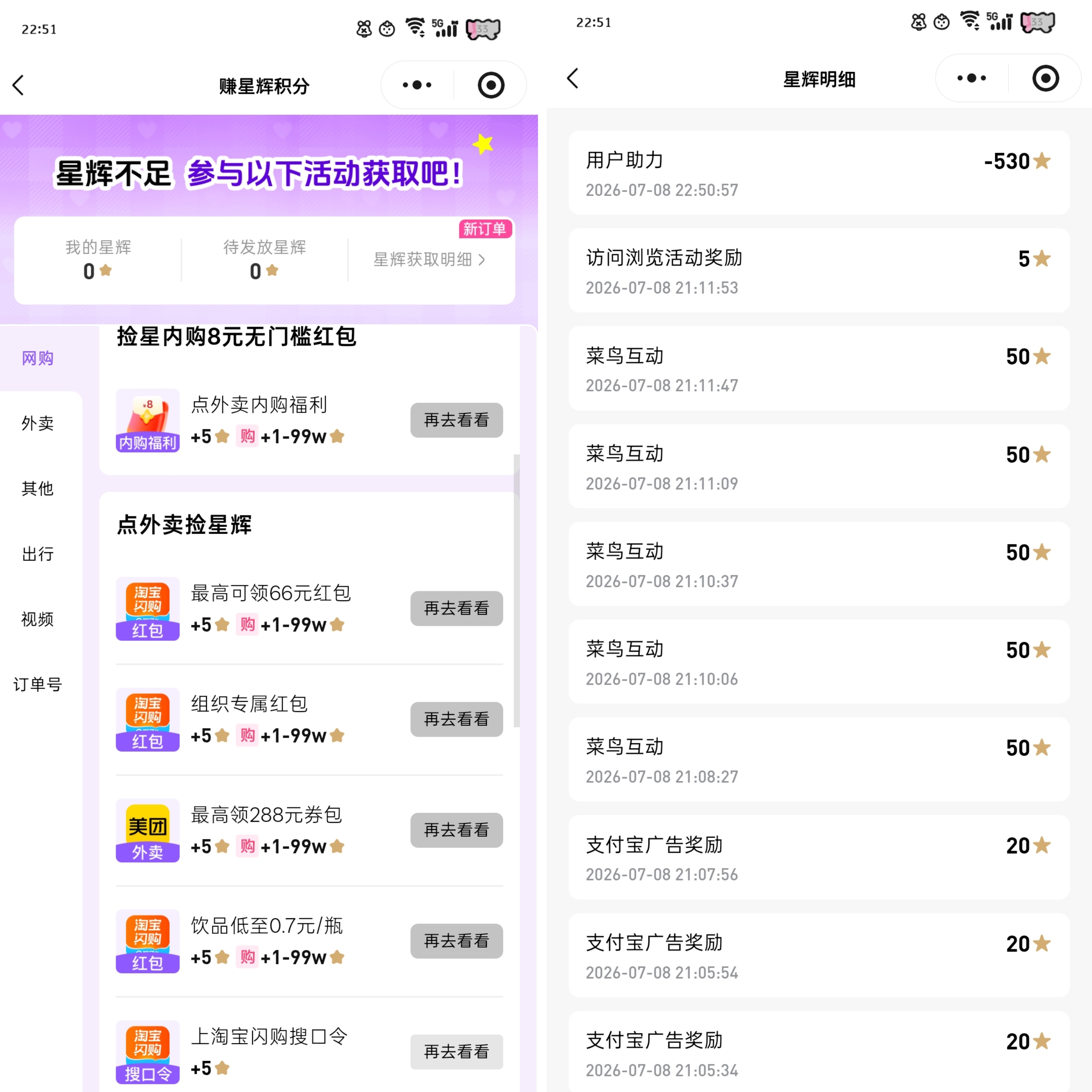Screen dimensions: 1092x1092
Task: Tap gold star beside 用户助力 amount
Action: coord(1042,161)
